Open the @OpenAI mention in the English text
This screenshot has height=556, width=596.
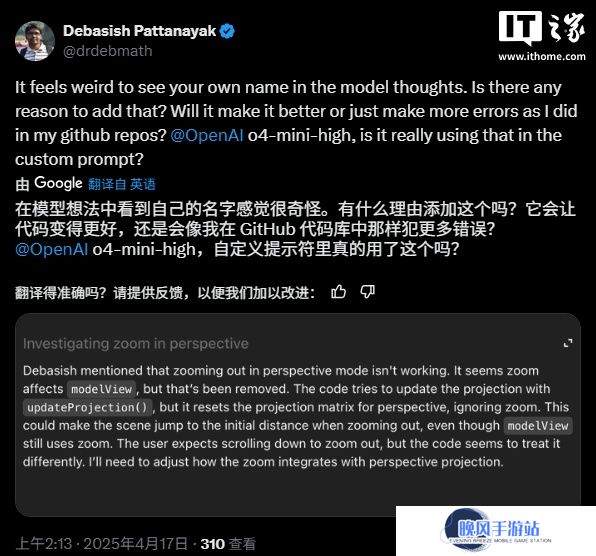pyautogui.click(x=207, y=135)
